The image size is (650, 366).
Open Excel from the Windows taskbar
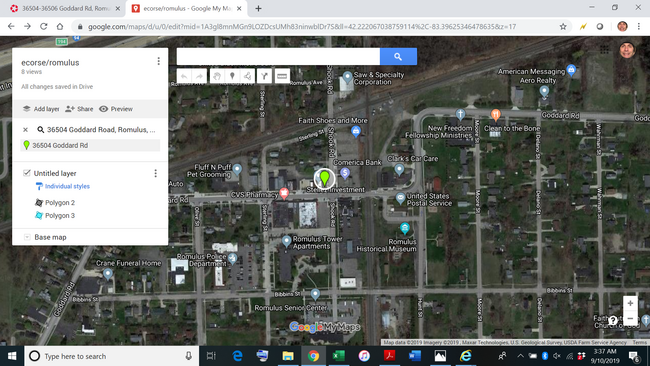(x=339, y=356)
